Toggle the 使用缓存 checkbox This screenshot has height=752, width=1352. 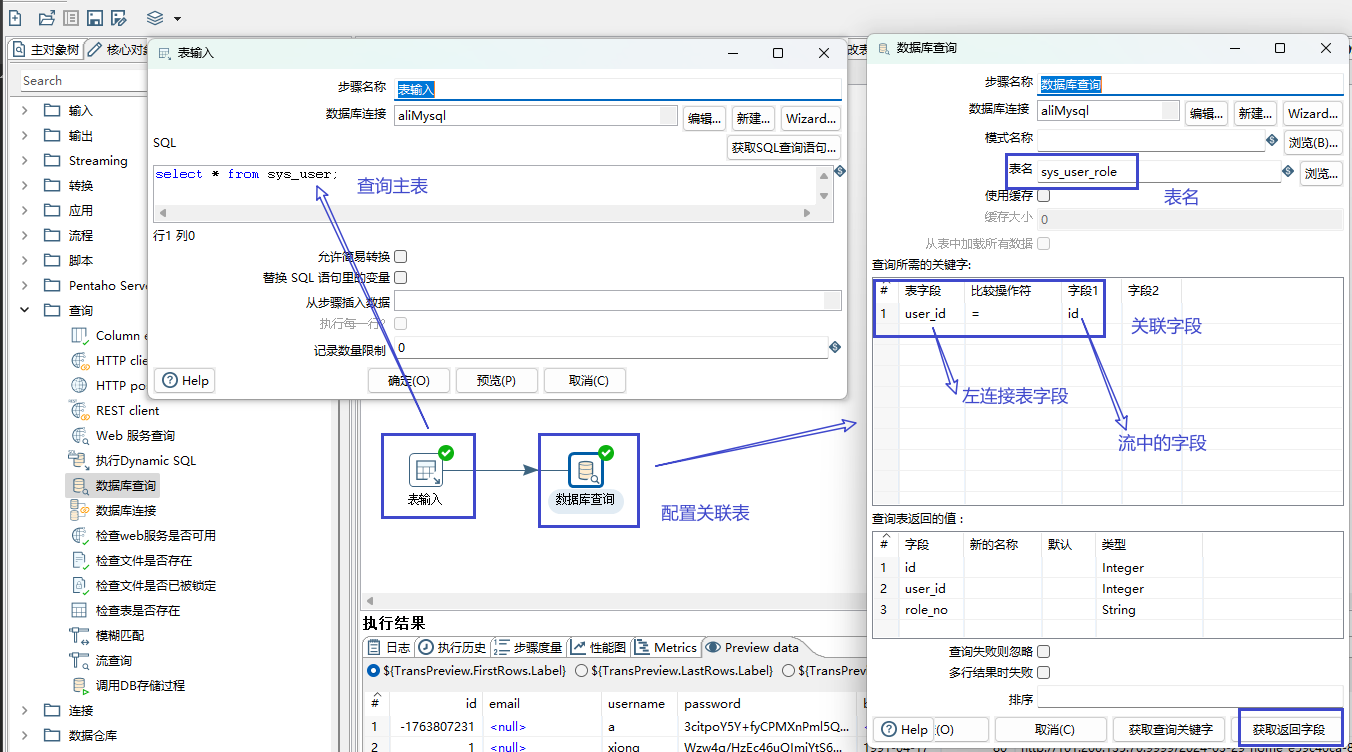point(1044,196)
